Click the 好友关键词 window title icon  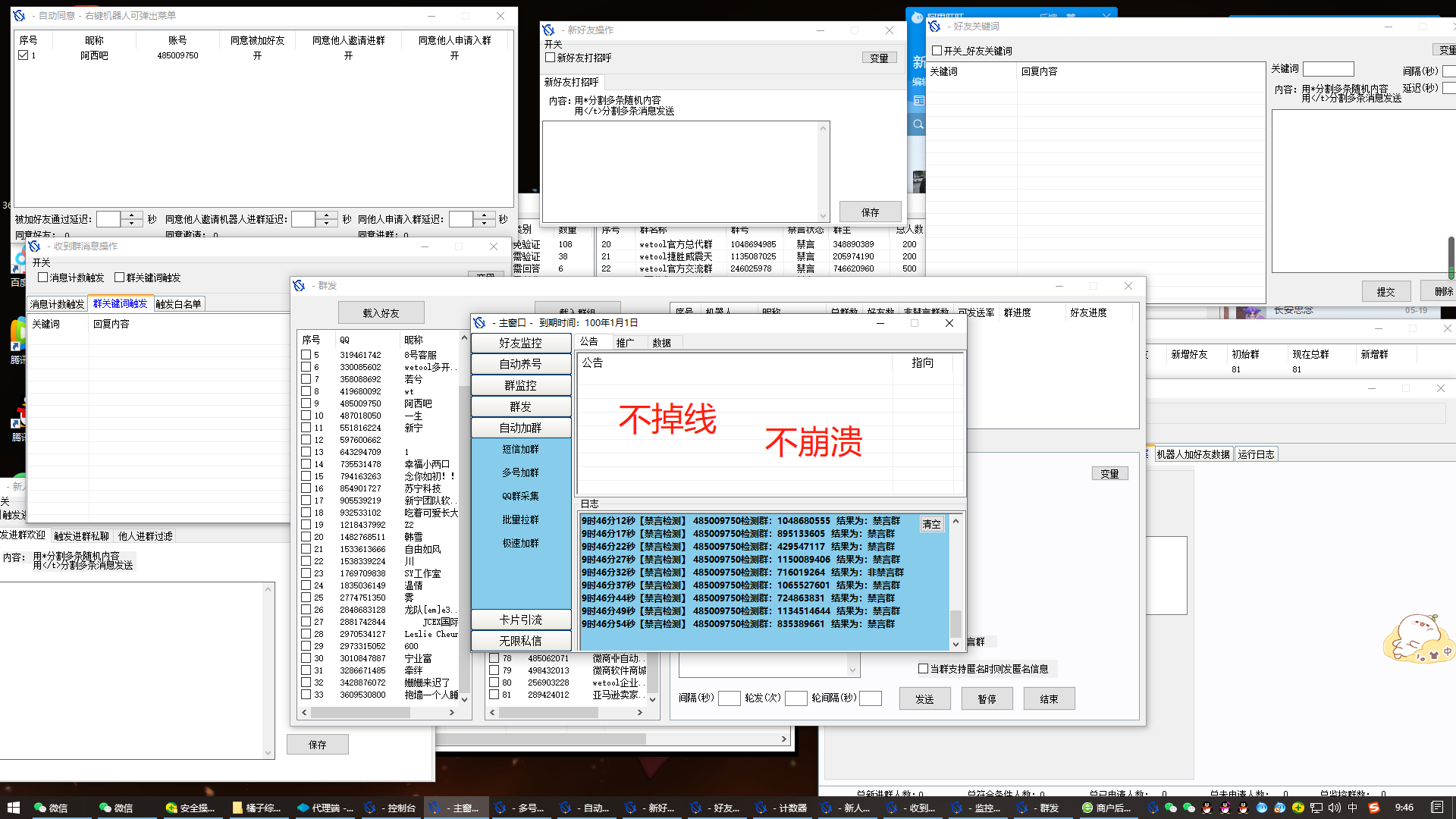934,27
